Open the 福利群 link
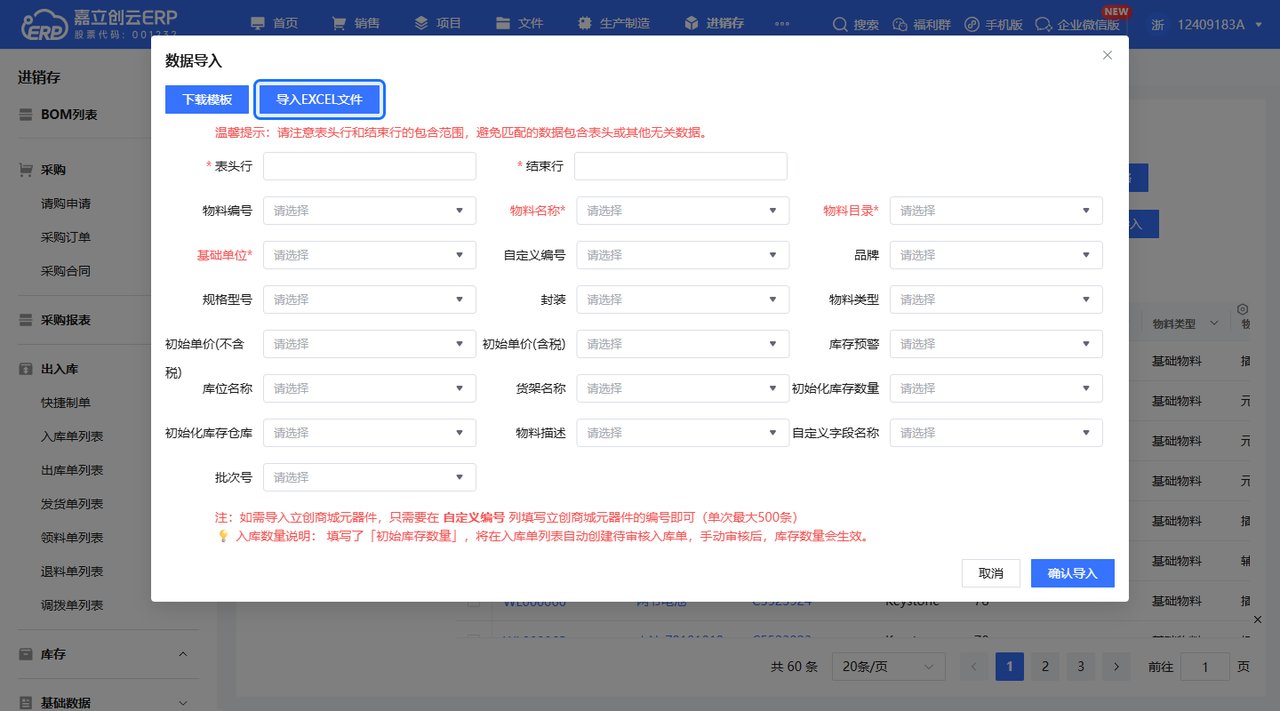The image size is (1280, 711). pos(920,24)
